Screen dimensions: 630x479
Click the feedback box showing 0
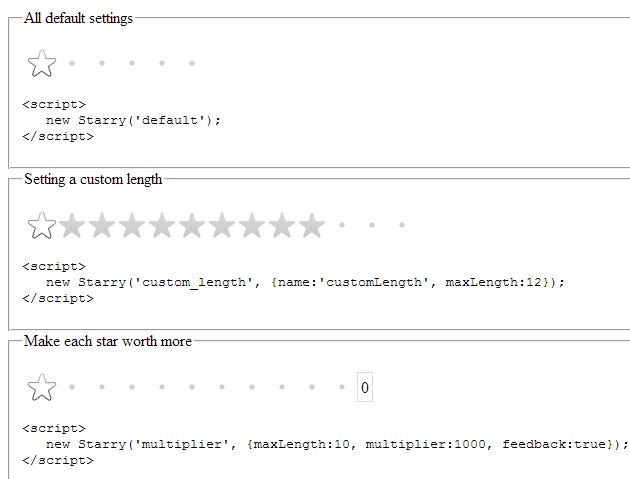coord(365,388)
